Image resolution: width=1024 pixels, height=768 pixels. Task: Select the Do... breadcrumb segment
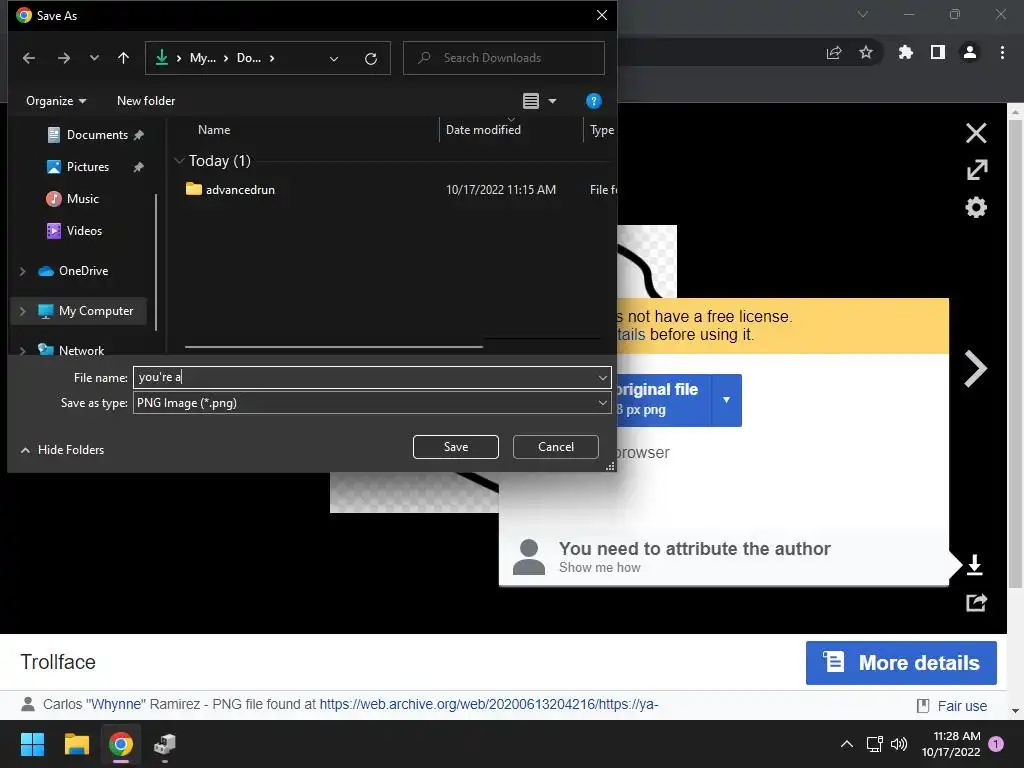tap(249, 58)
